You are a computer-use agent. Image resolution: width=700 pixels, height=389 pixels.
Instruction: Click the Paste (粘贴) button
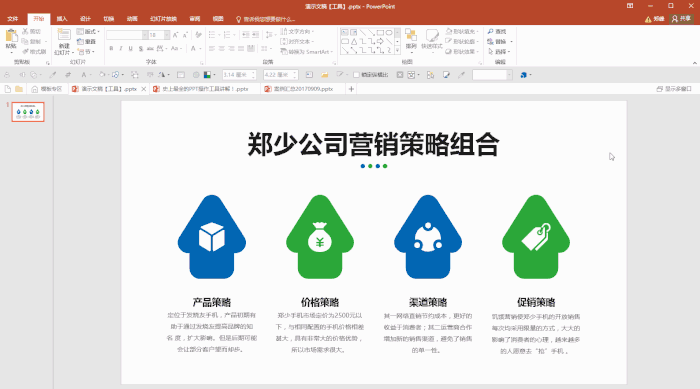pos(11,40)
